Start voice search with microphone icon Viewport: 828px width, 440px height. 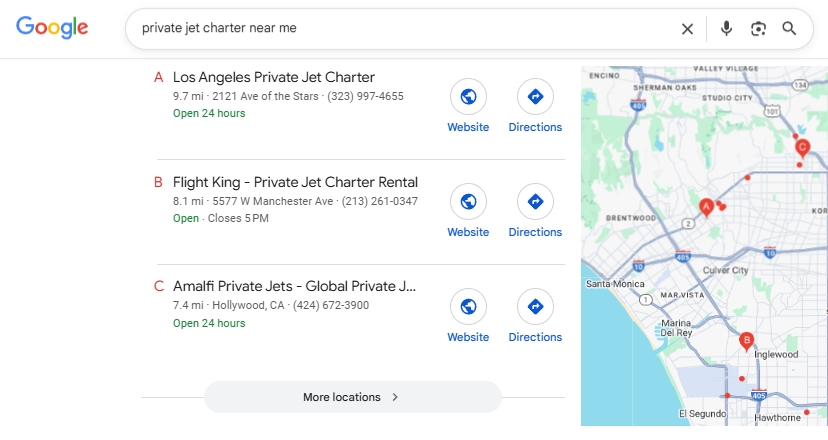(x=727, y=29)
